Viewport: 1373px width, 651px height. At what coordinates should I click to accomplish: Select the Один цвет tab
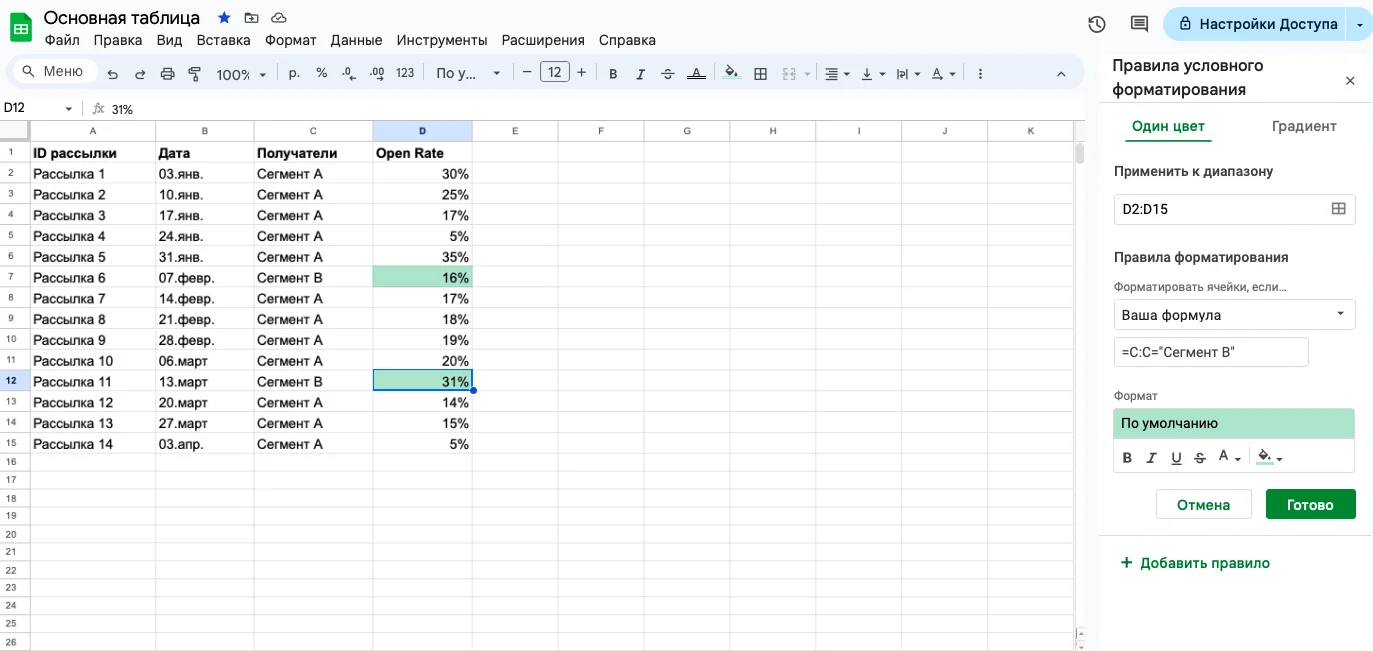1168,126
